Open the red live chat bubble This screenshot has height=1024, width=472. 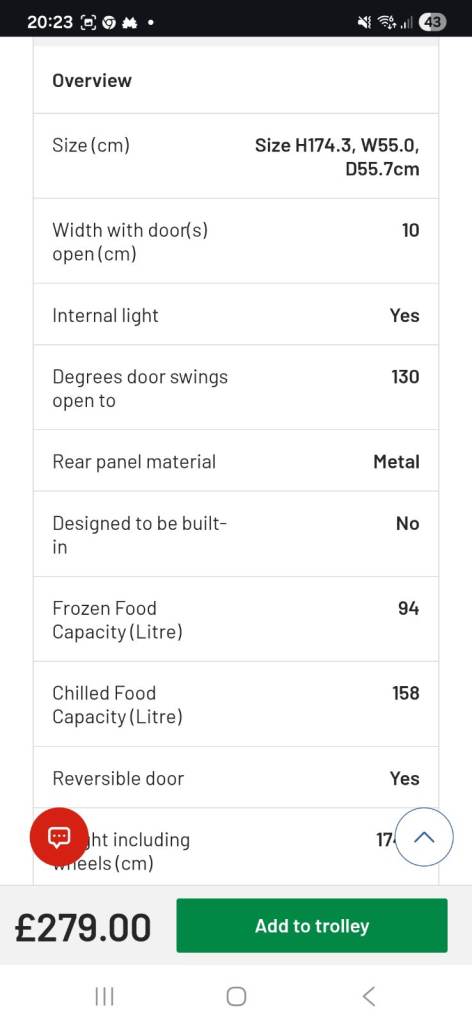(59, 837)
